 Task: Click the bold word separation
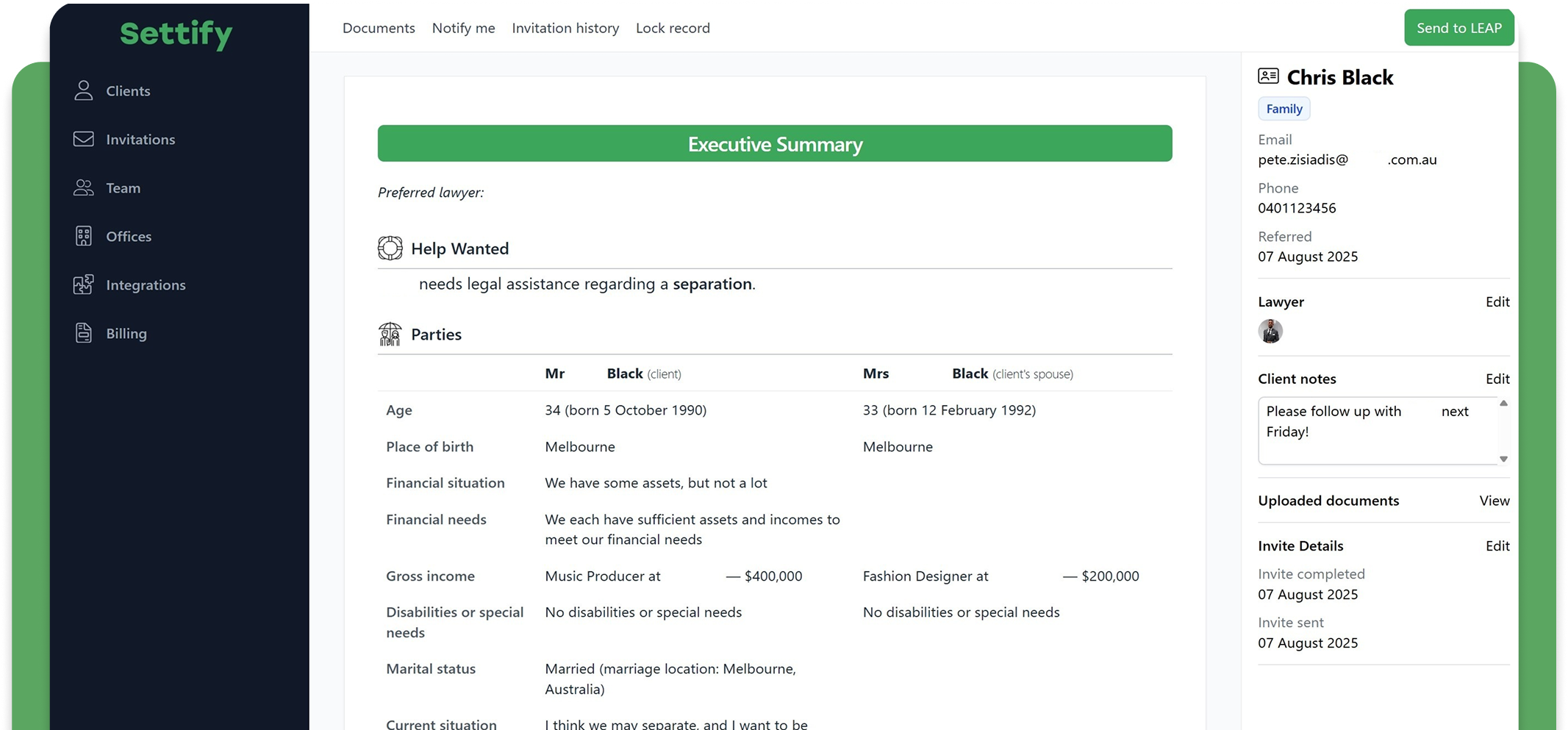click(x=712, y=284)
